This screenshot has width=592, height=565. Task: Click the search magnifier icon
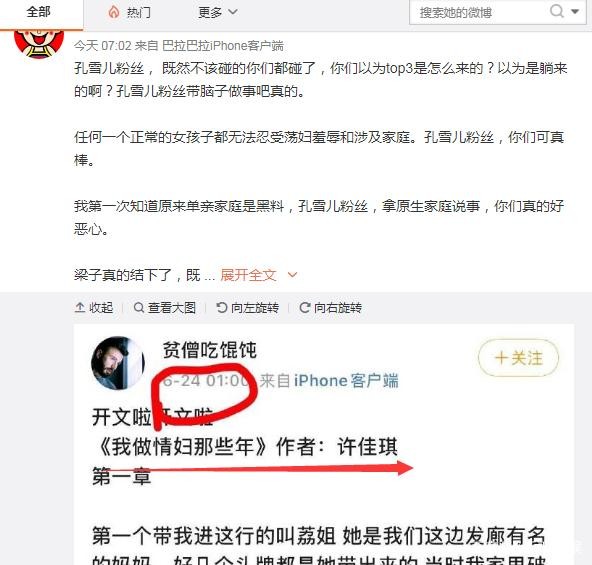(x=557, y=11)
